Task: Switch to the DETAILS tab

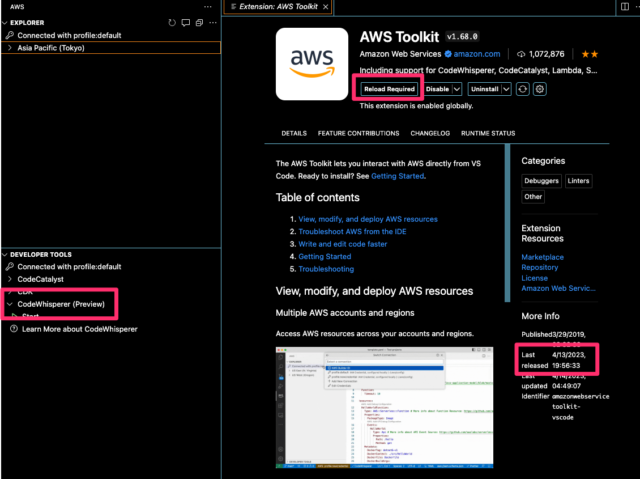Action: pos(294,133)
